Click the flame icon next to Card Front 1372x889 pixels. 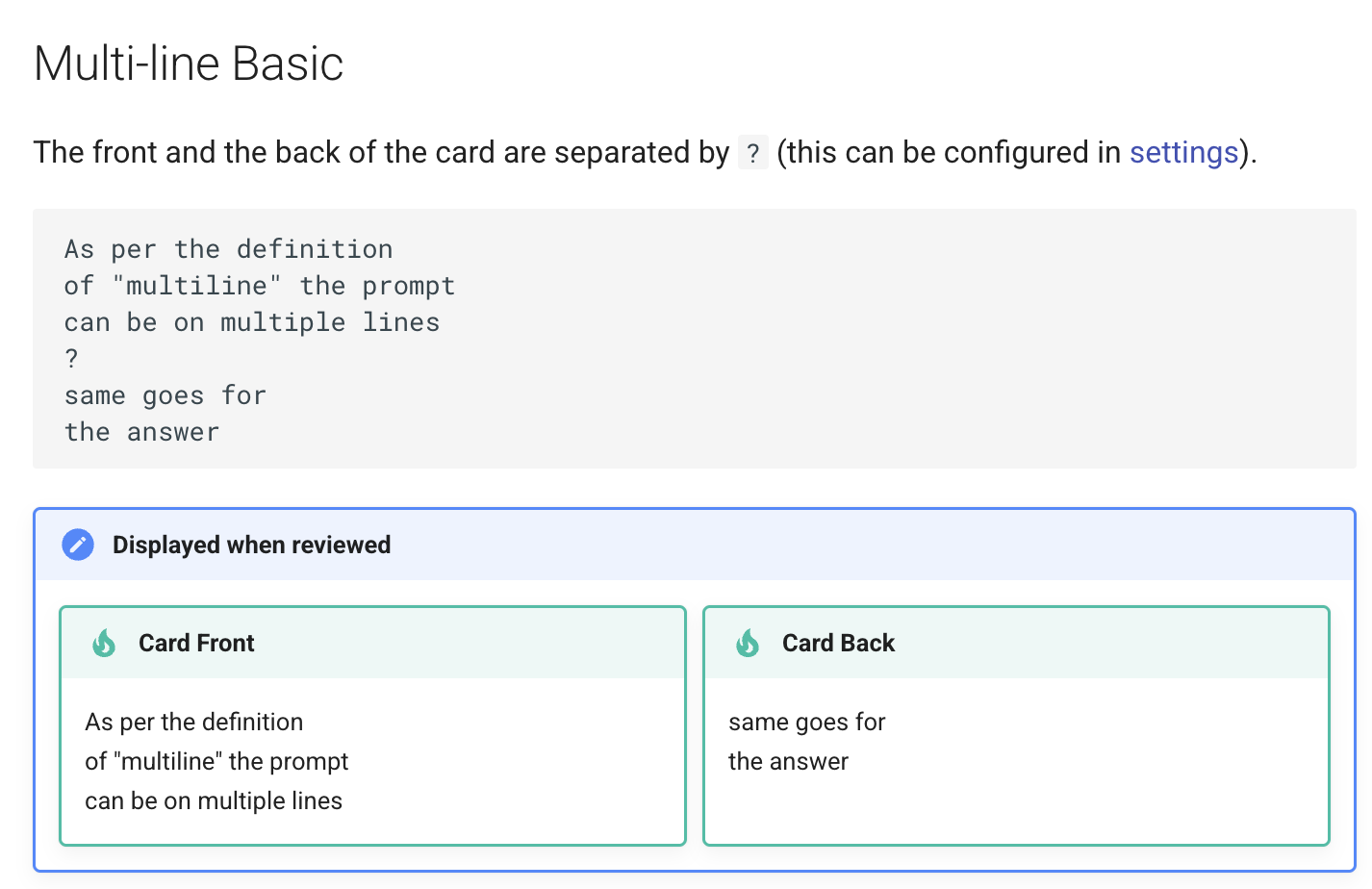pos(104,643)
